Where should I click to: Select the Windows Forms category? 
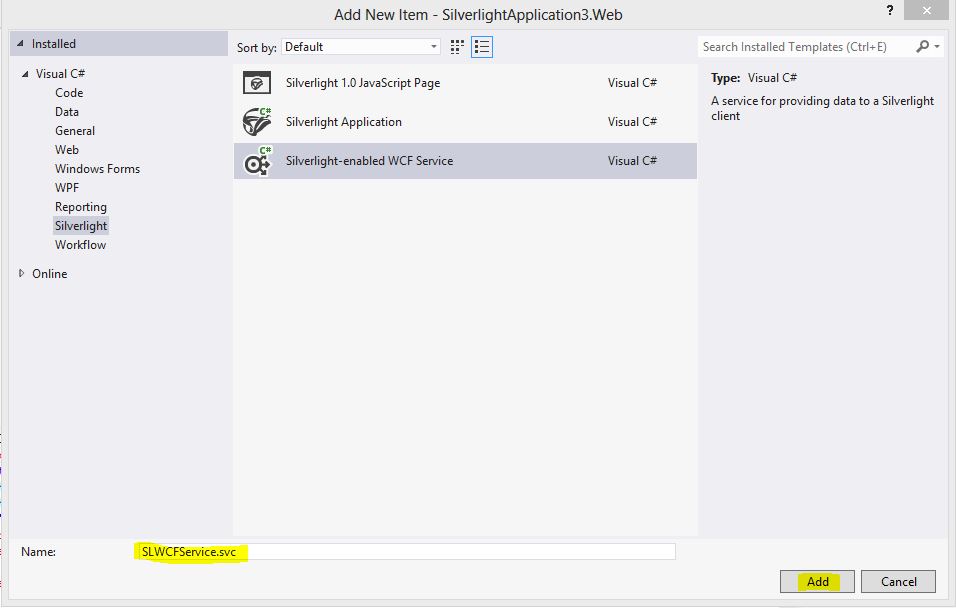(97, 168)
